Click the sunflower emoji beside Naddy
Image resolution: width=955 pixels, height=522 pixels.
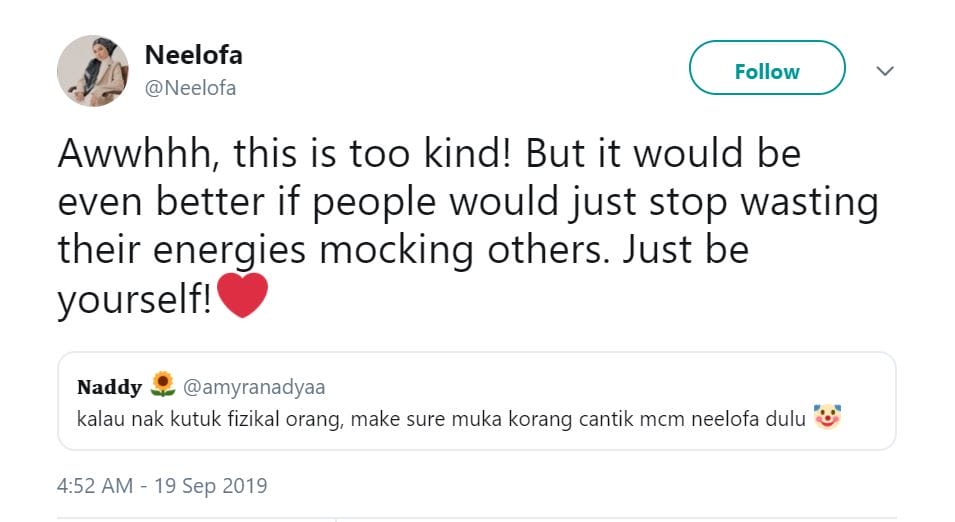(163, 386)
